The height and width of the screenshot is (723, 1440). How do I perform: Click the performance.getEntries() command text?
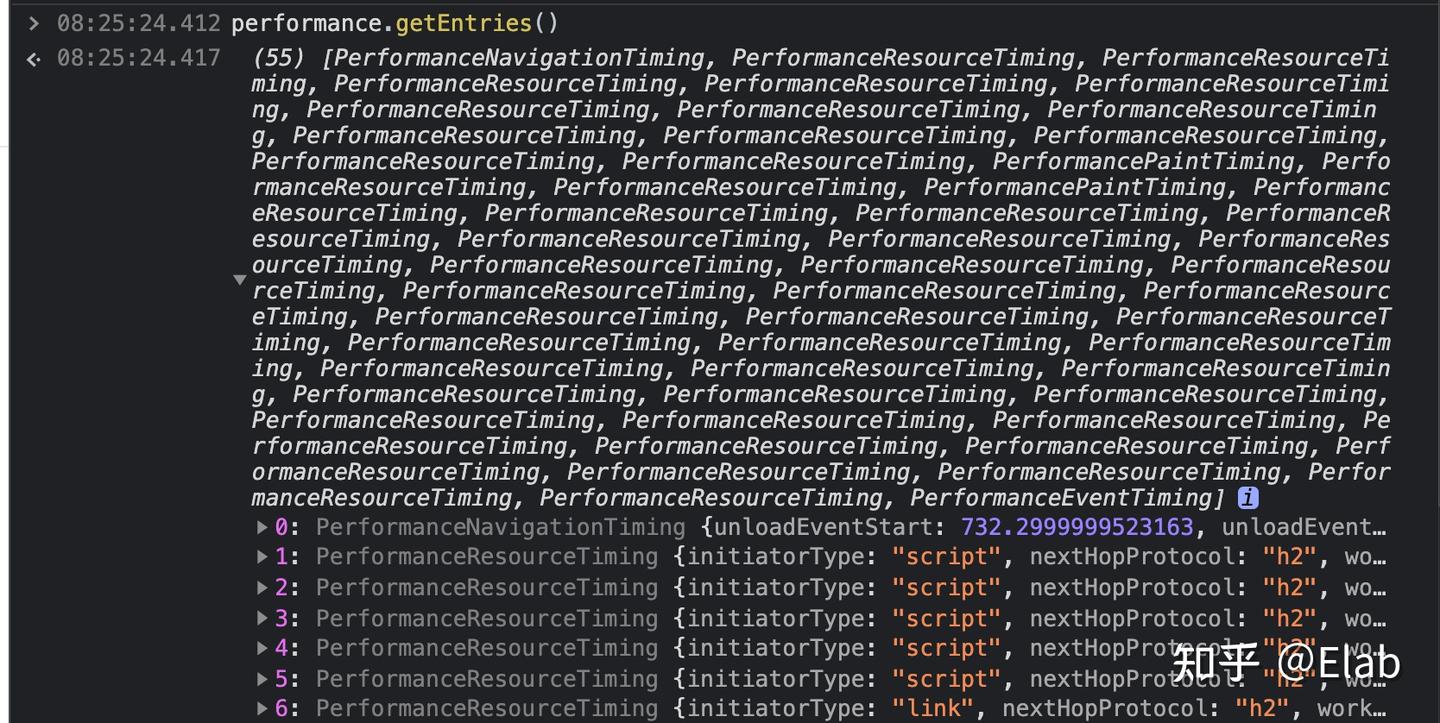pos(394,23)
